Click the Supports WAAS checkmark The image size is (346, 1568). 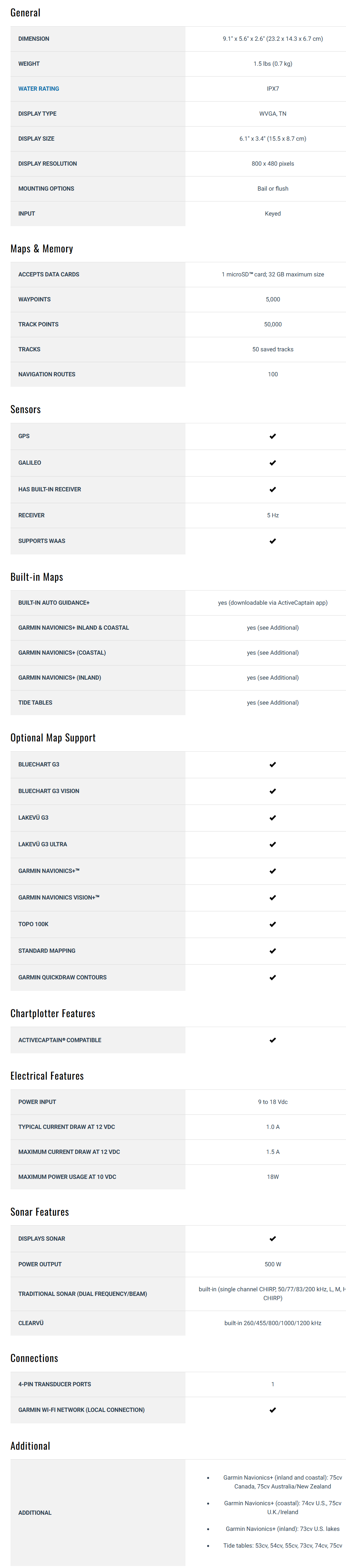coord(272,541)
